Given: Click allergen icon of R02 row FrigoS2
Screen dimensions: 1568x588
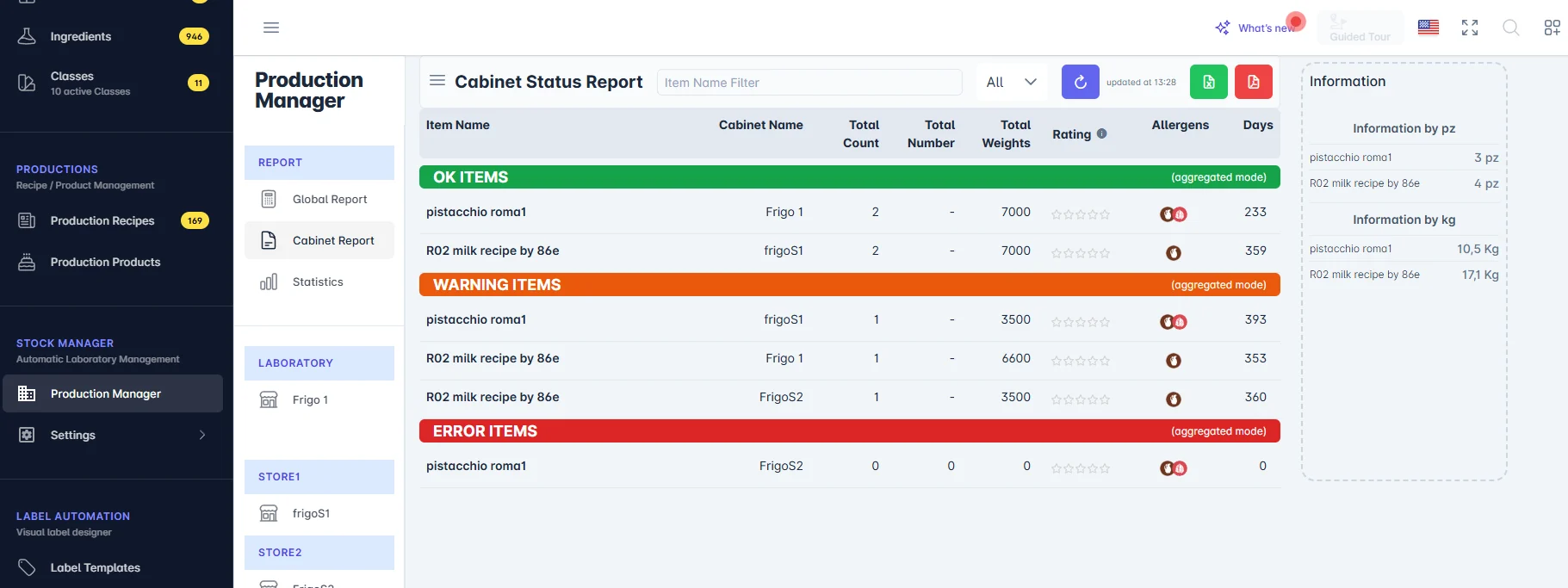Looking at the screenshot, I should (x=1174, y=399).
